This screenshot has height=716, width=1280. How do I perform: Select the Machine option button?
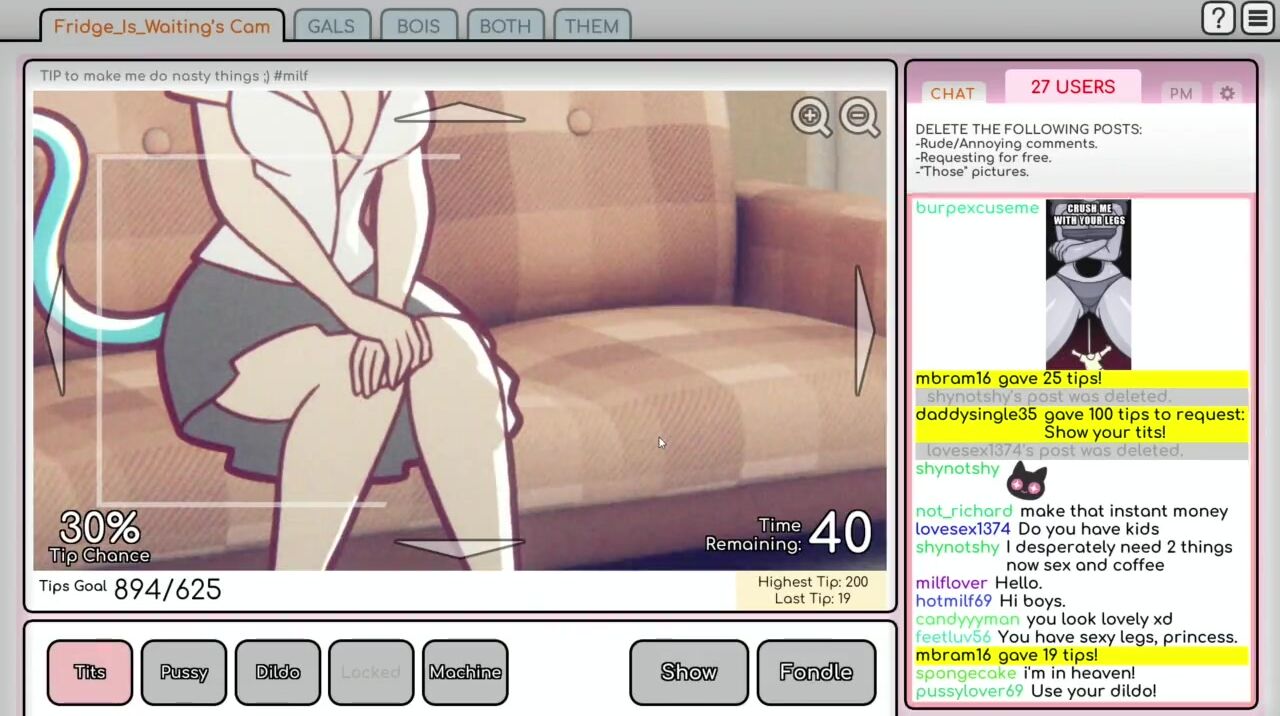click(465, 672)
